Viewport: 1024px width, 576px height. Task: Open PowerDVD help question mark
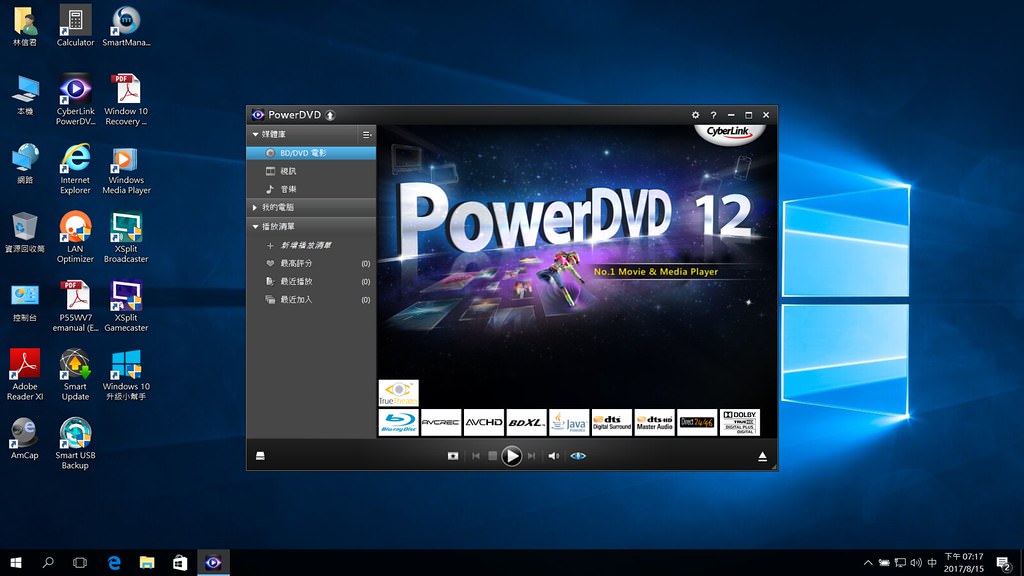(x=713, y=115)
